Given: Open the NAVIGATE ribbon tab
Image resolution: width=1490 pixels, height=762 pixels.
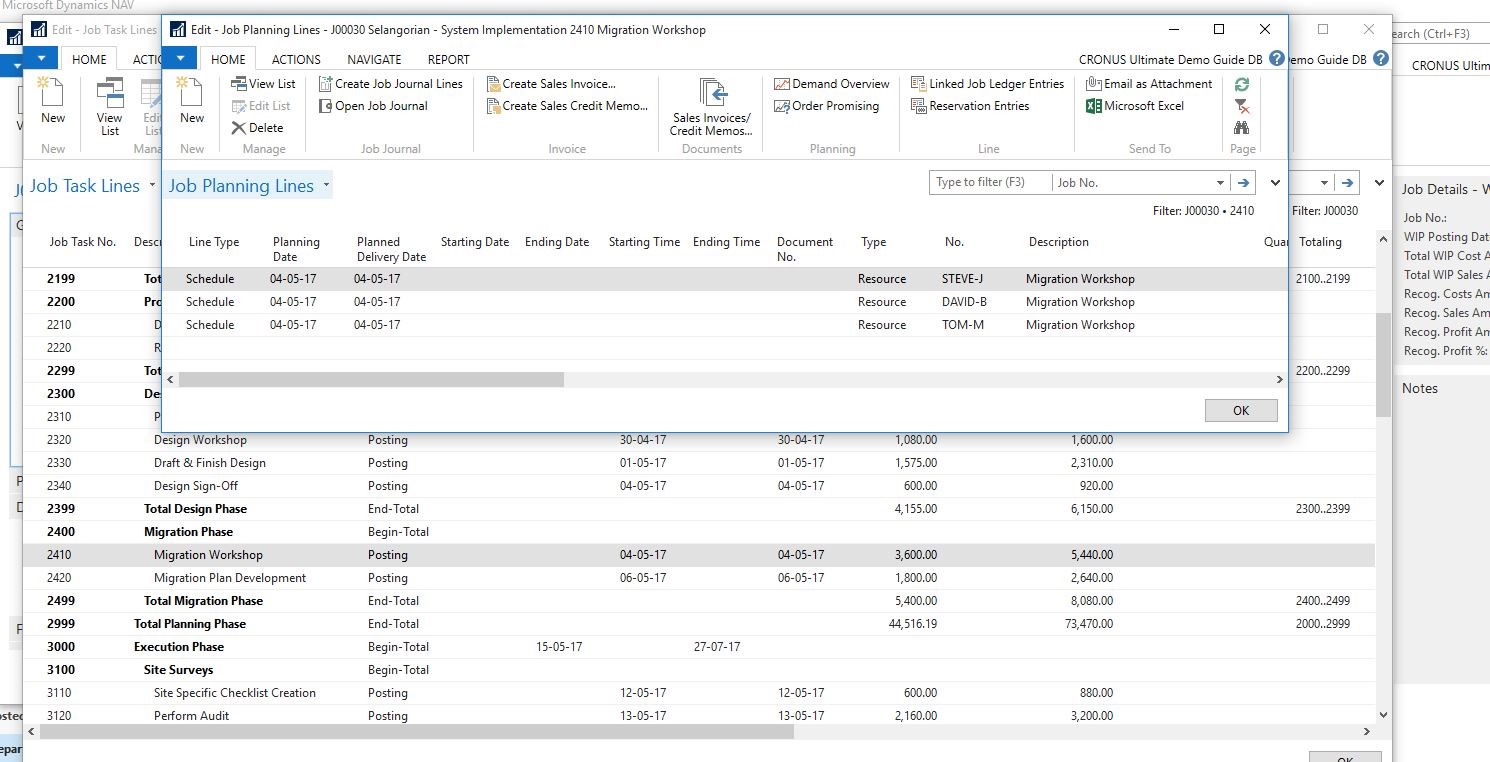Looking at the screenshot, I should pos(373,59).
